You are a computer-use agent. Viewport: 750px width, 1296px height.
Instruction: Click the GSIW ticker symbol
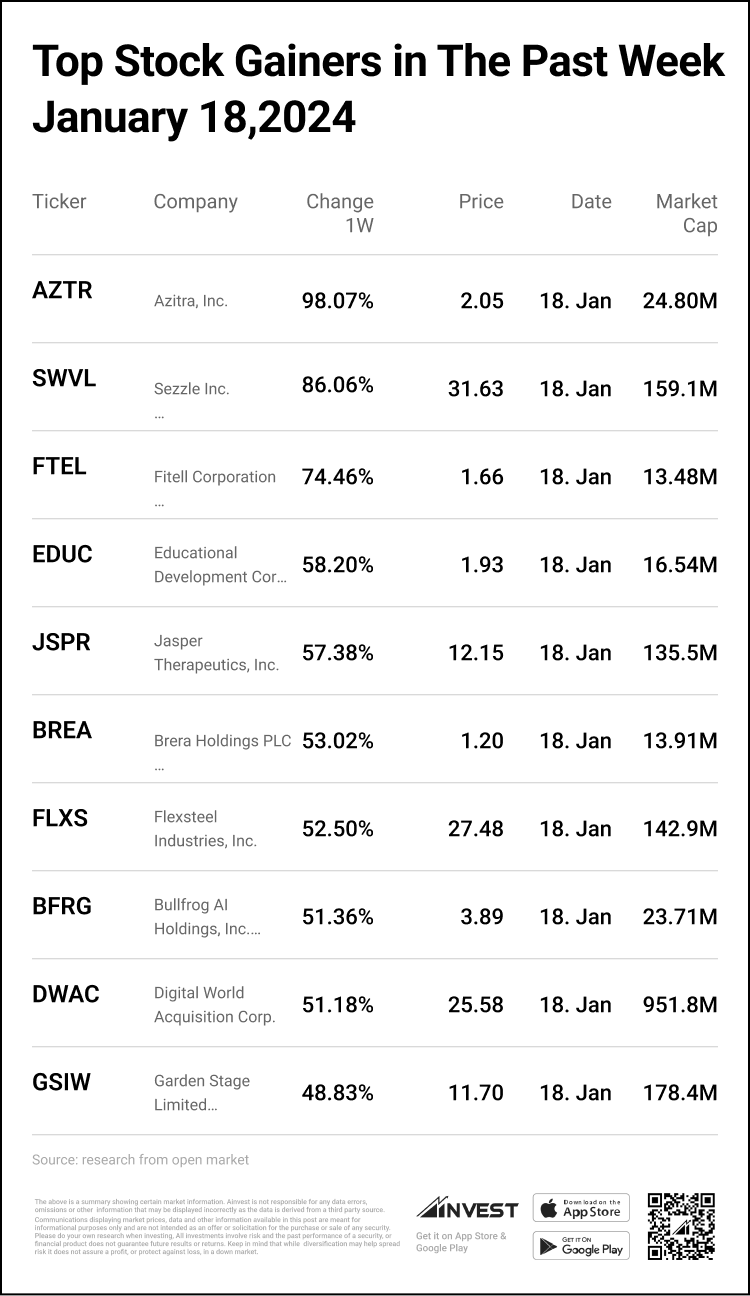62,1082
